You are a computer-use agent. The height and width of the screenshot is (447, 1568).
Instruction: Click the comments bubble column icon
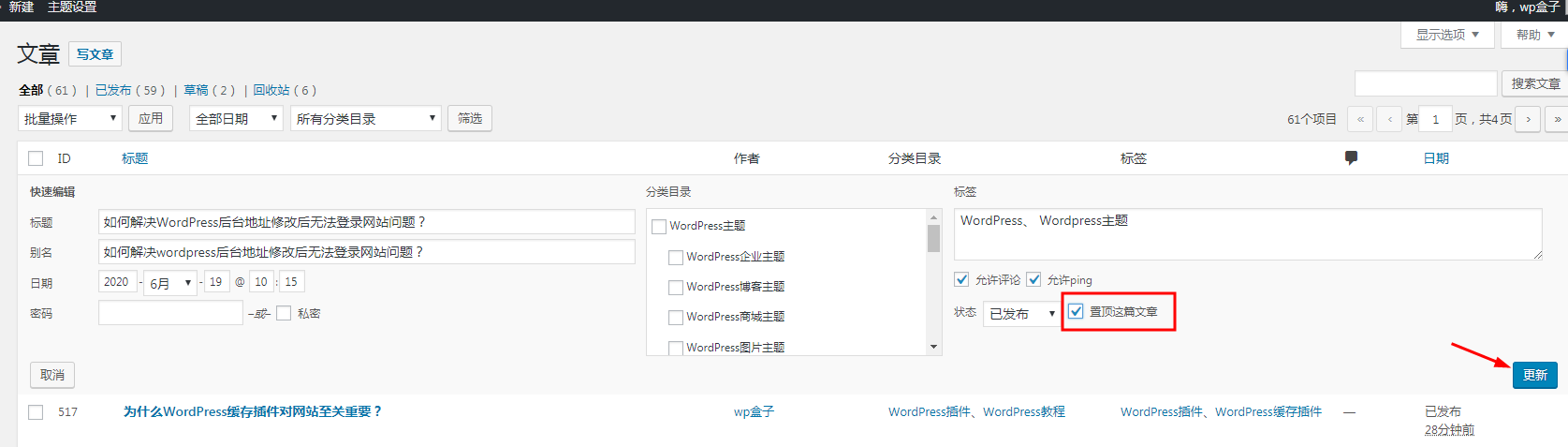[1351, 158]
